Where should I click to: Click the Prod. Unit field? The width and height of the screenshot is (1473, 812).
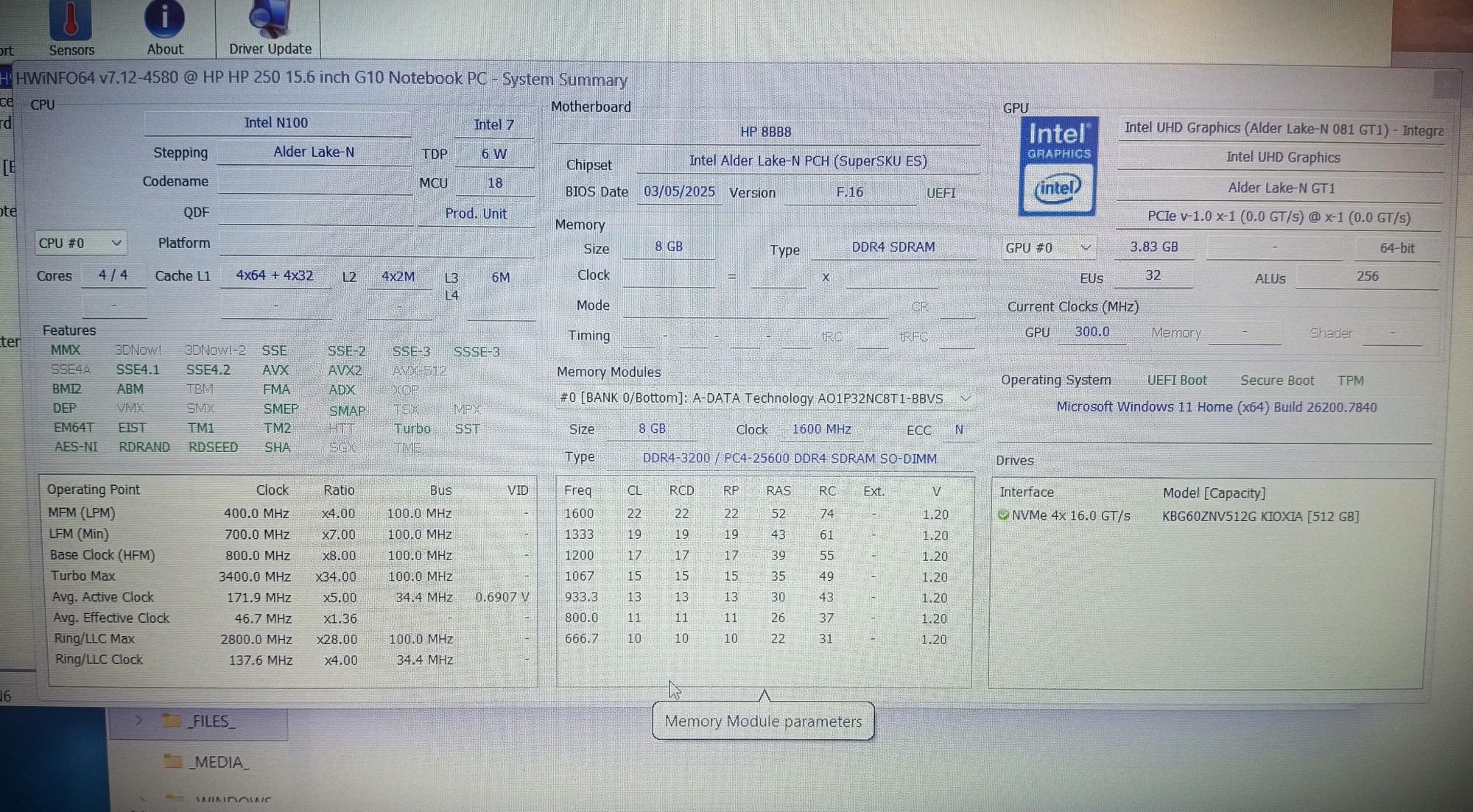pos(476,213)
